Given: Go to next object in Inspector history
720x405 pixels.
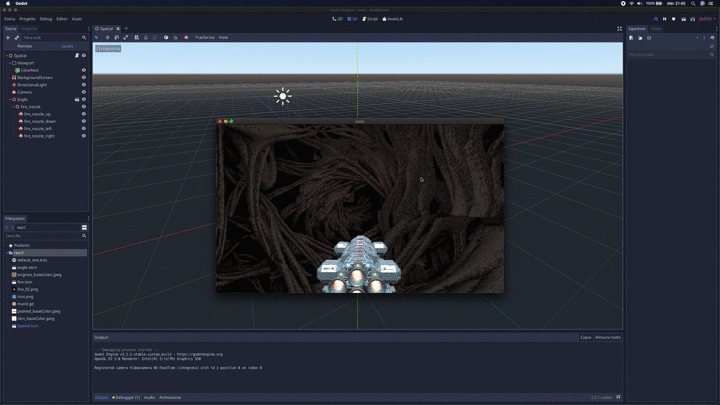Looking at the screenshot, I should [x=703, y=38].
